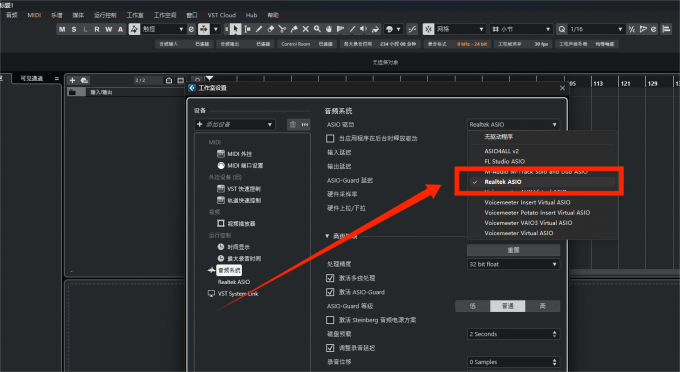Adjust the 2 Seconds disk preload stepper

554,334
